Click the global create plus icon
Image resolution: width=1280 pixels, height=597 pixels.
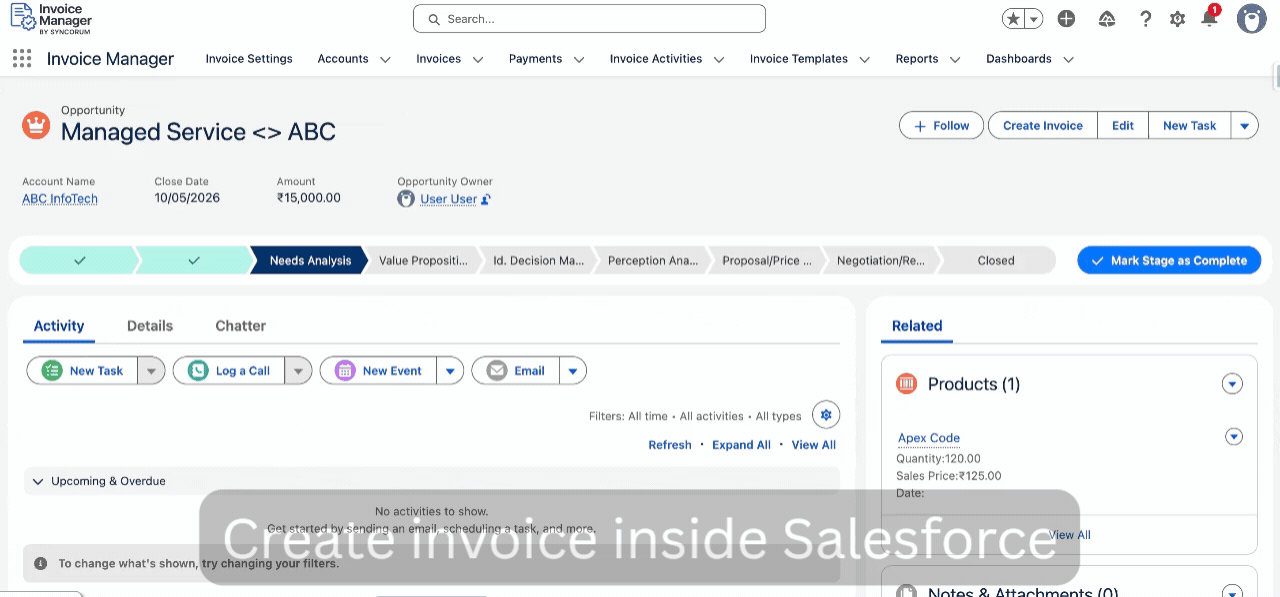[1066, 19]
